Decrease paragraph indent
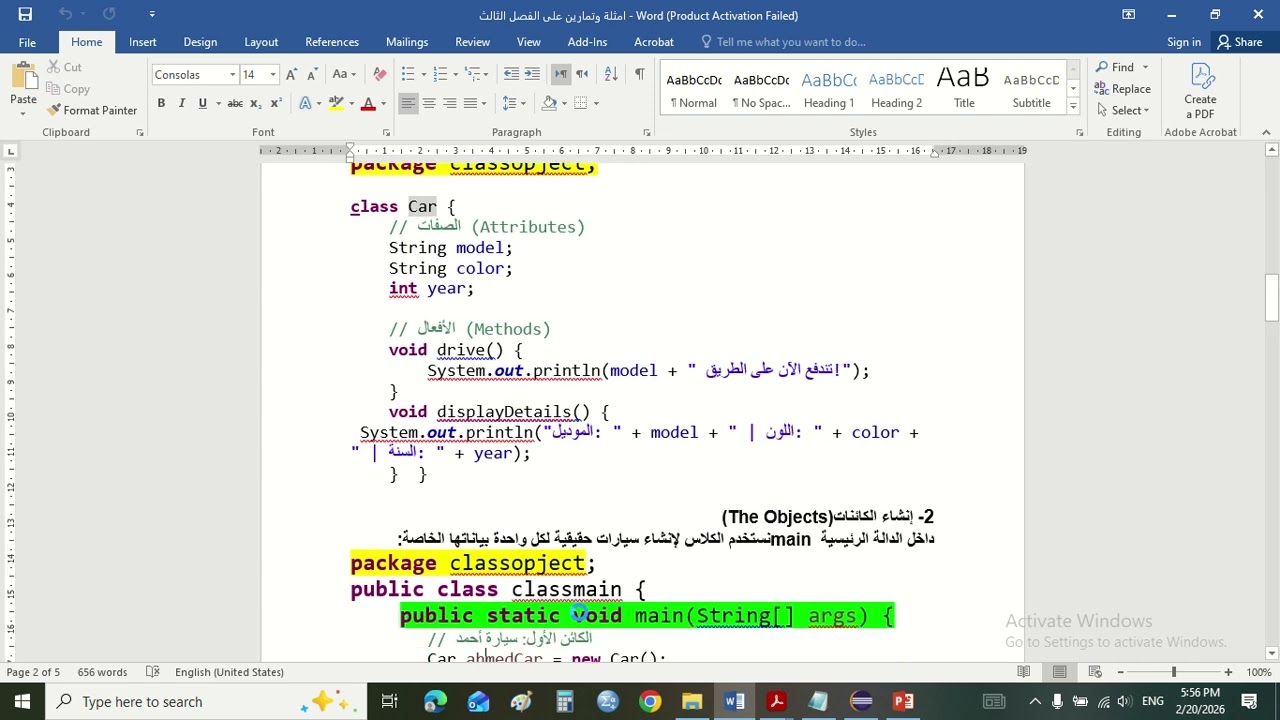 point(511,74)
